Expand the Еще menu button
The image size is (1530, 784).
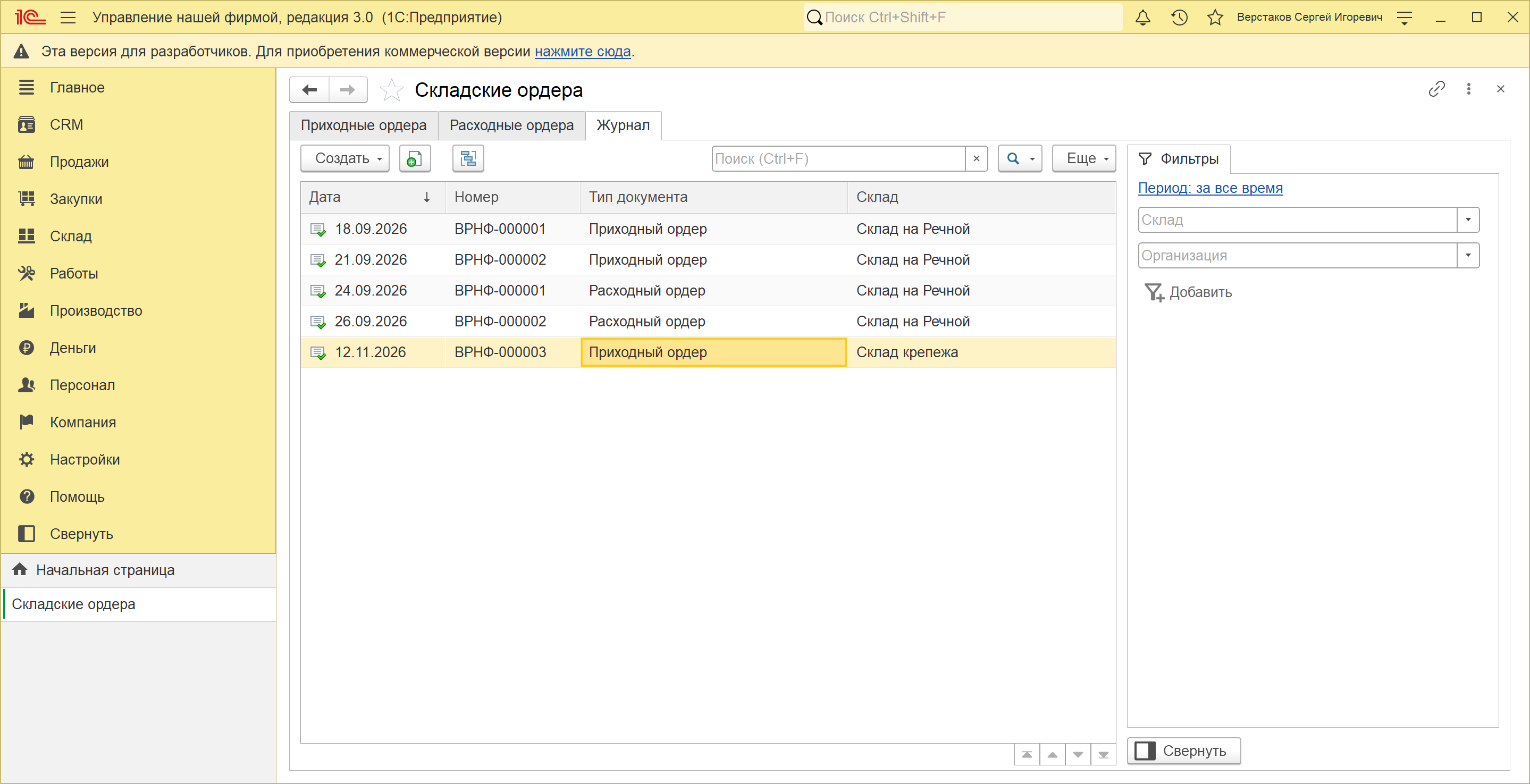[x=1084, y=158]
